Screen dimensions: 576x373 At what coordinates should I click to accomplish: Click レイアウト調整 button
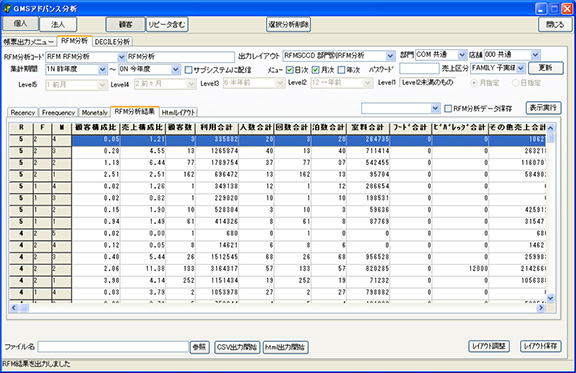[x=489, y=346]
